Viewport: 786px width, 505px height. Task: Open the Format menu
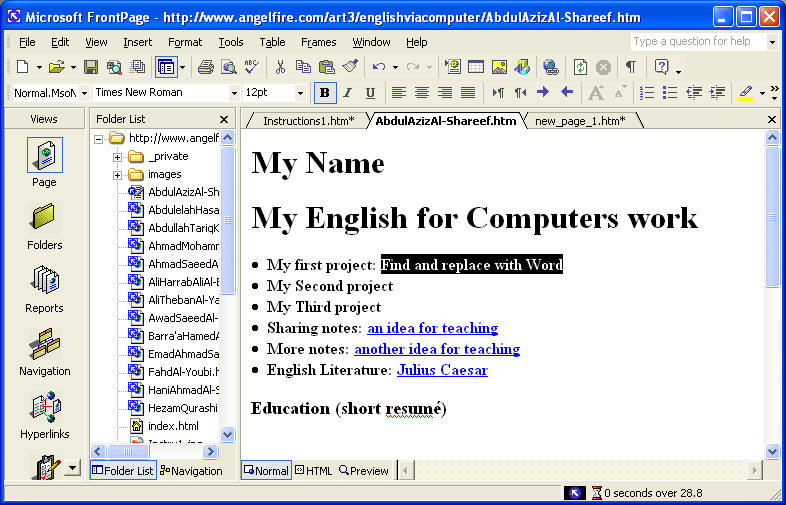click(184, 42)
